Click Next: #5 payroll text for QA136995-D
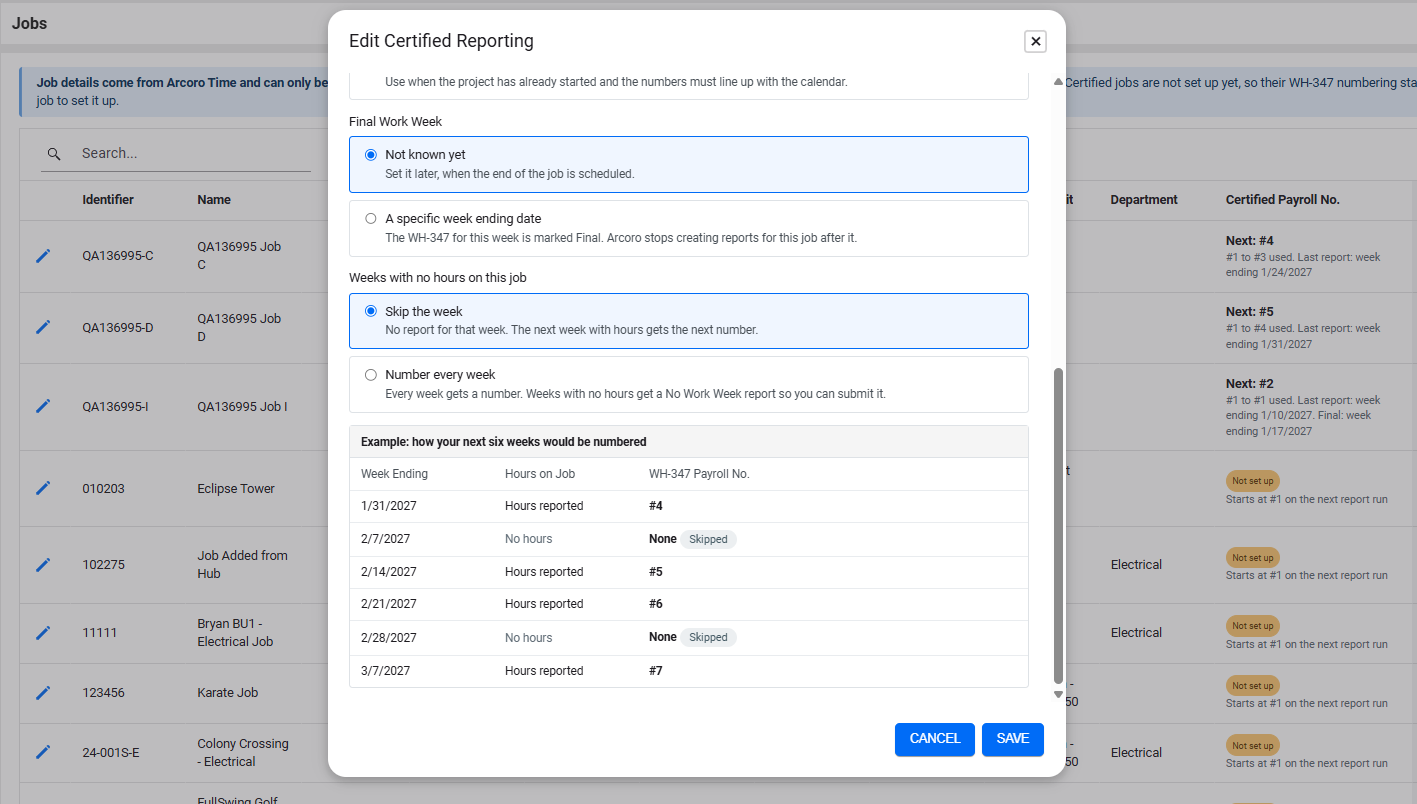Screen dimensions: 1417x804 [1250, 312]
